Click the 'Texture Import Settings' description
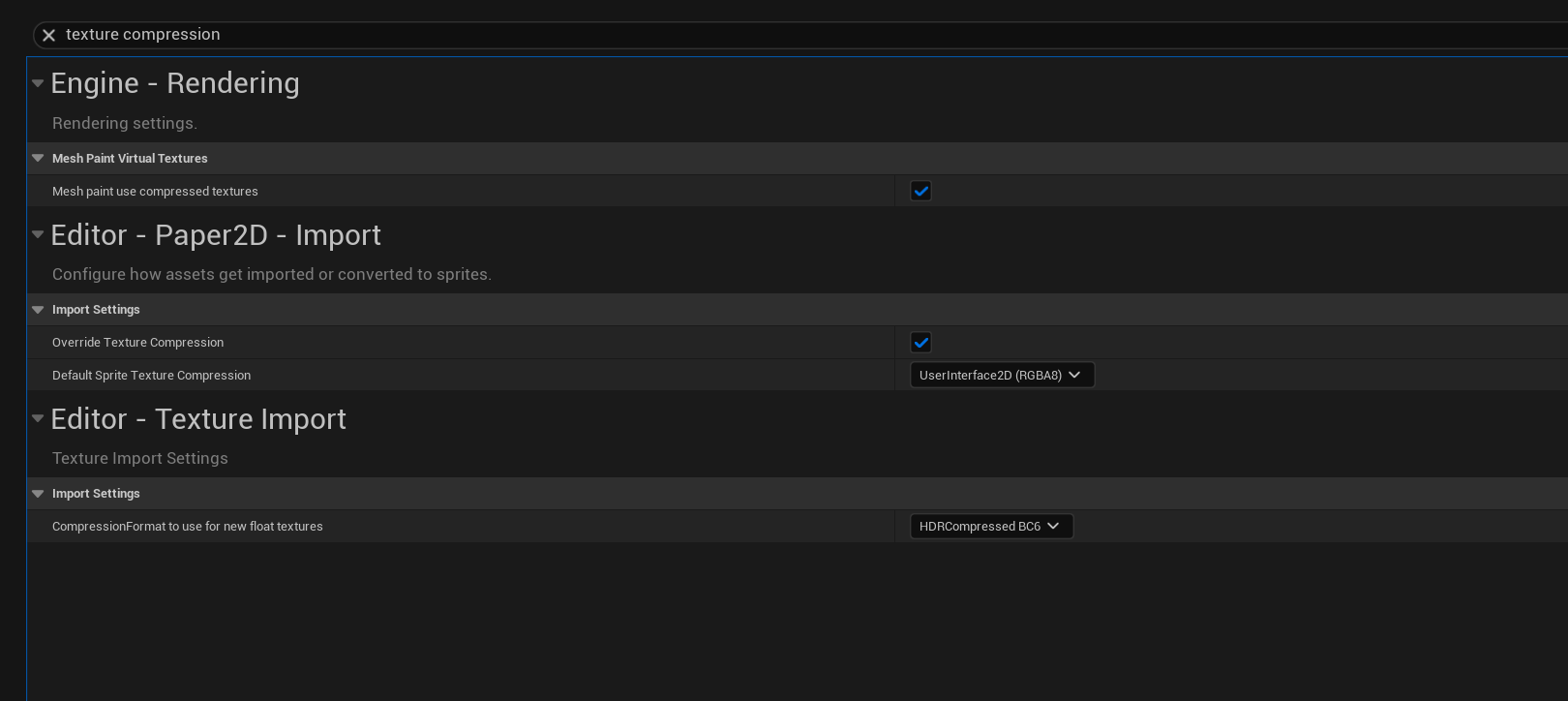 pos(140,458)
